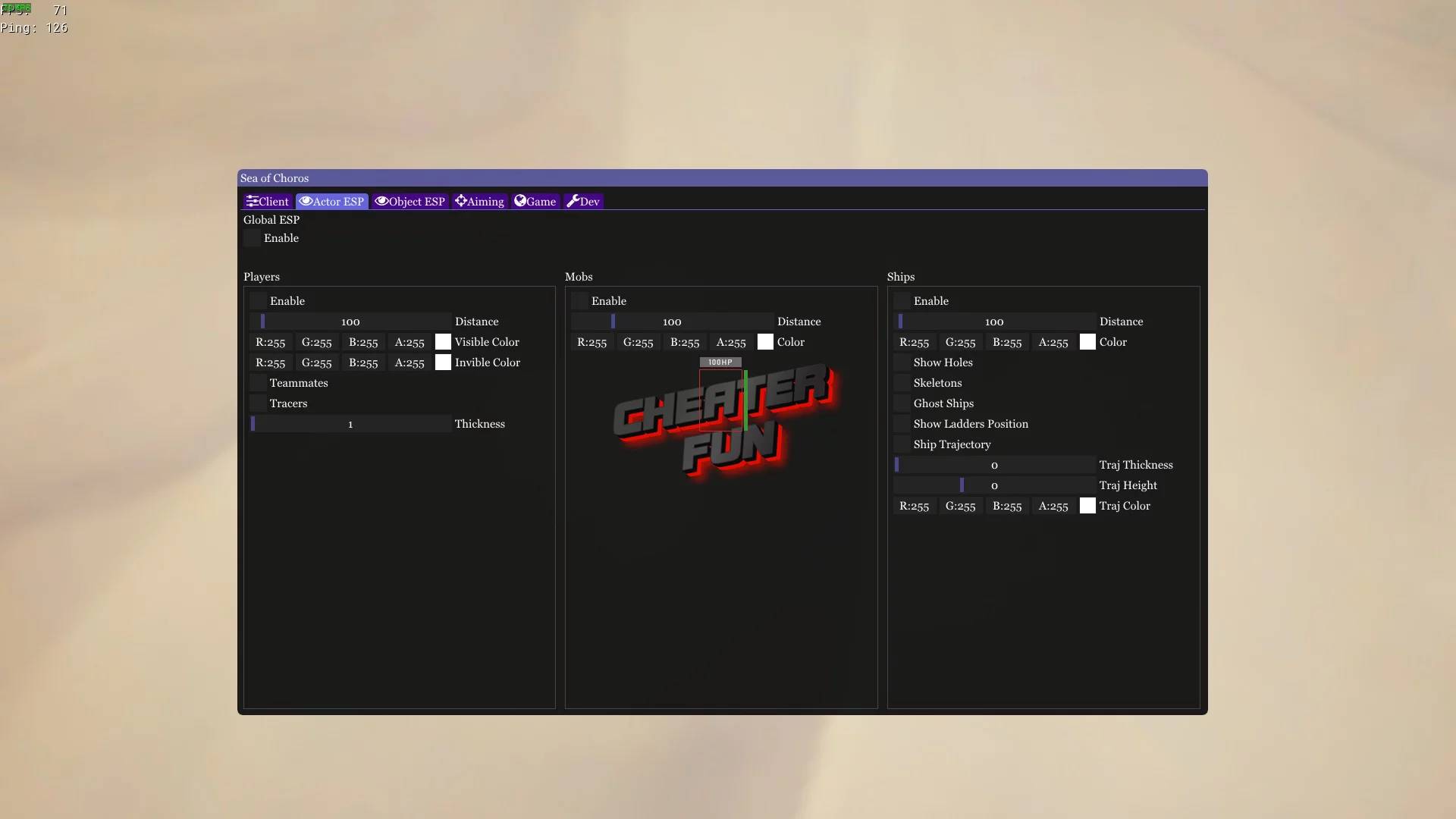Image resolution: width=1456 pixels, height=819 pixels.
Task: Enable Ghost Ships under Ships section
Action: pyautogui.click(x=901, y=404)
